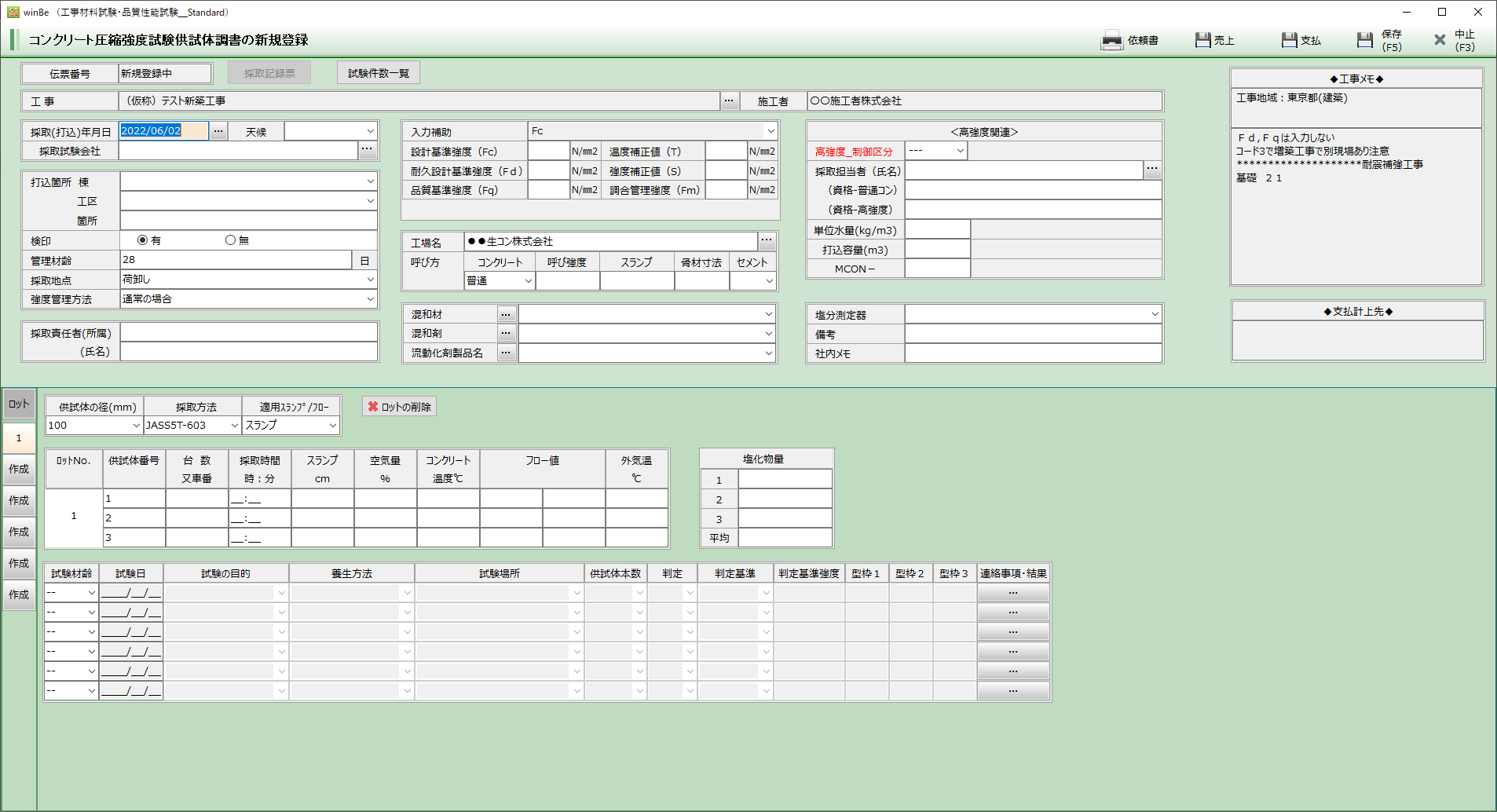Click the 売上 save icon
The image size is (1497, 812).
click(x=1202, y=40)
